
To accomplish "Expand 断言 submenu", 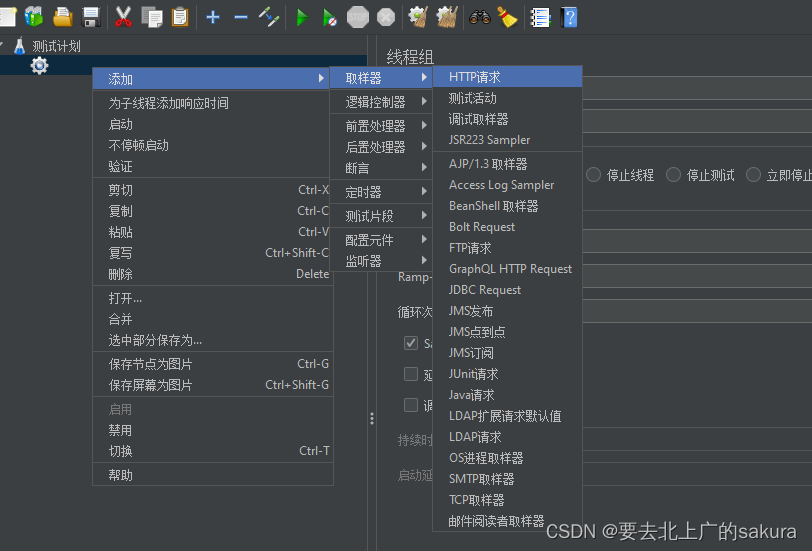I will coord(381,168).
